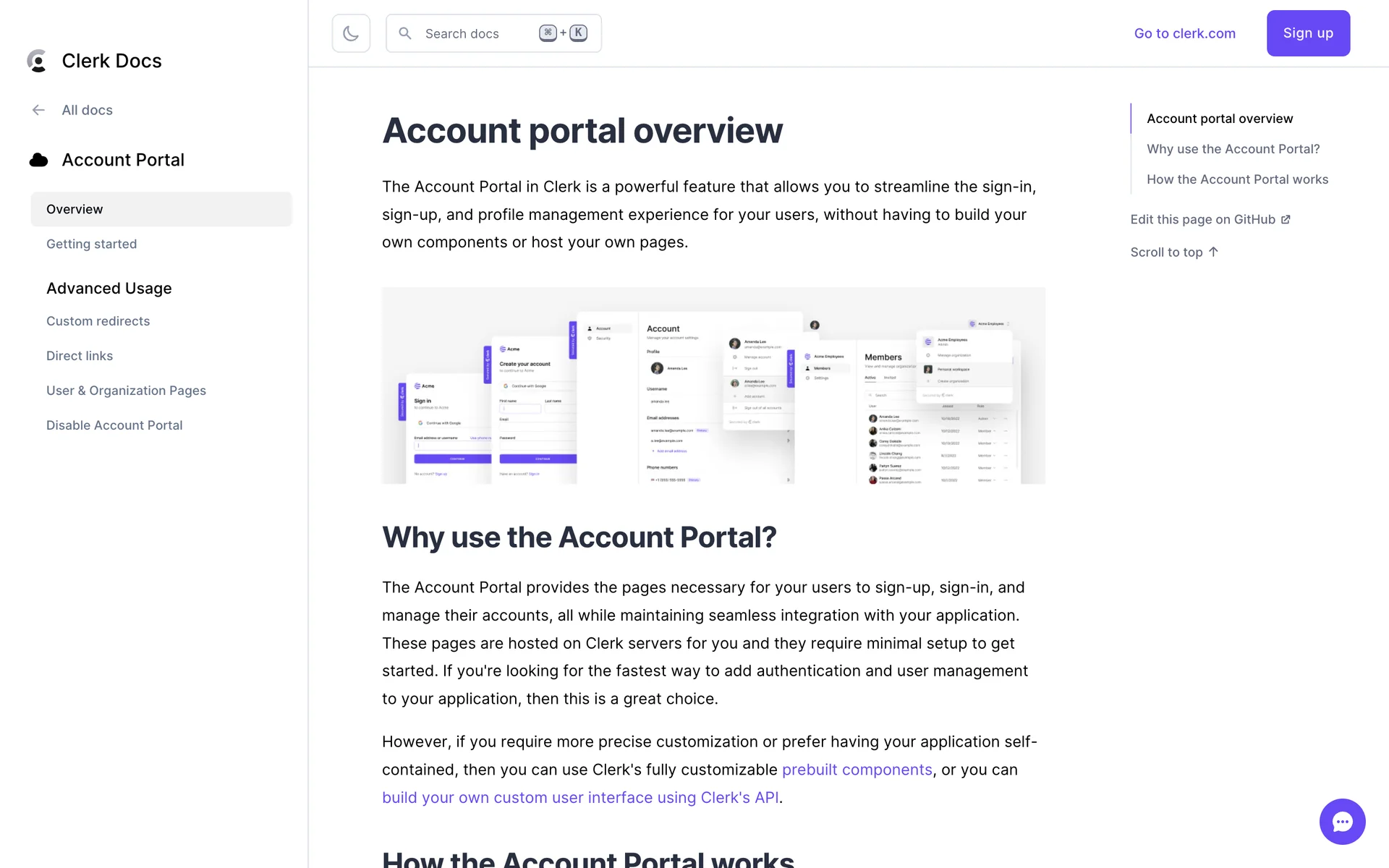Click the external link icon after GitHub
This screenshot has height=868, width=1389.
point(1286,219)
